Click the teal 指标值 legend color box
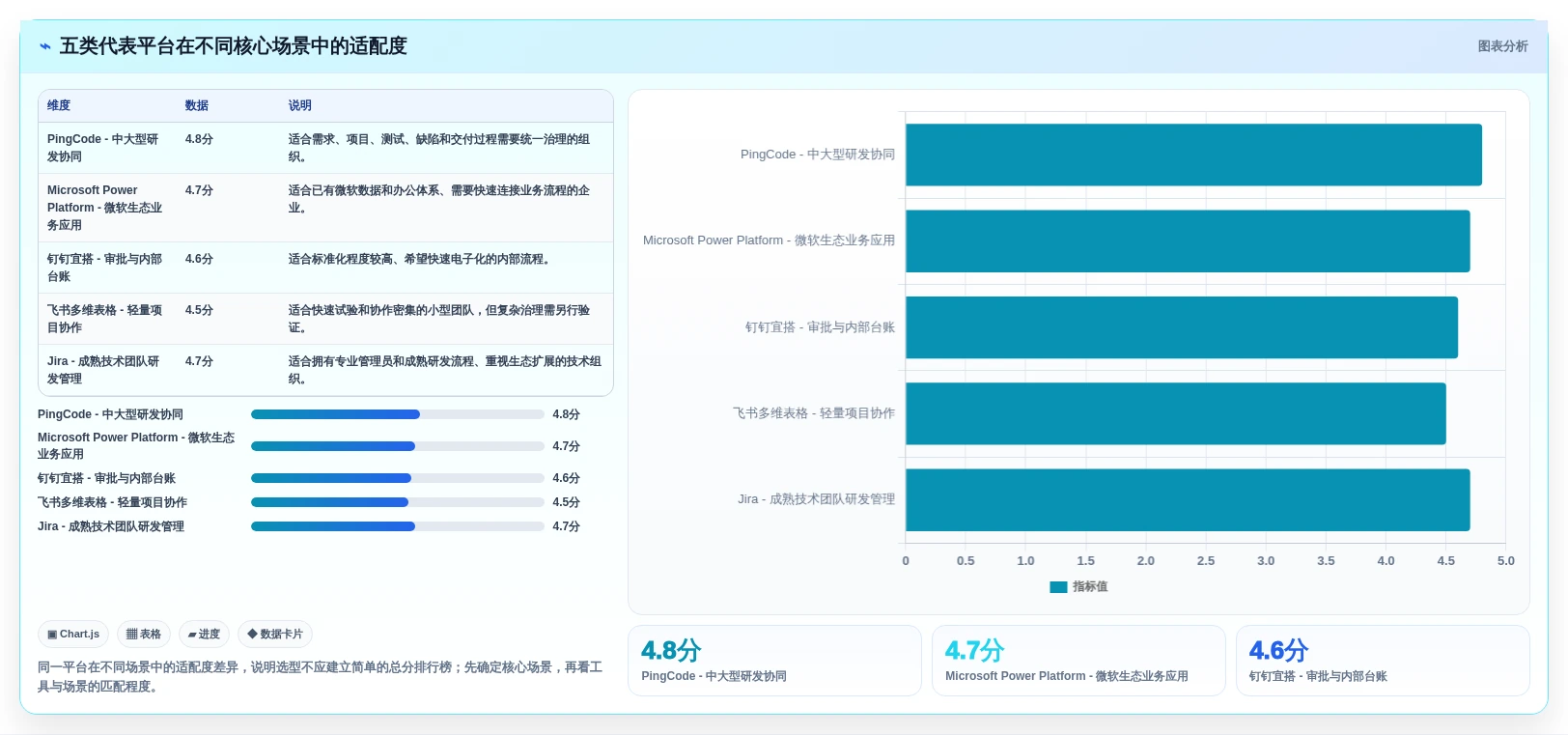The image size is (1568, 735). coord(1058,586)
